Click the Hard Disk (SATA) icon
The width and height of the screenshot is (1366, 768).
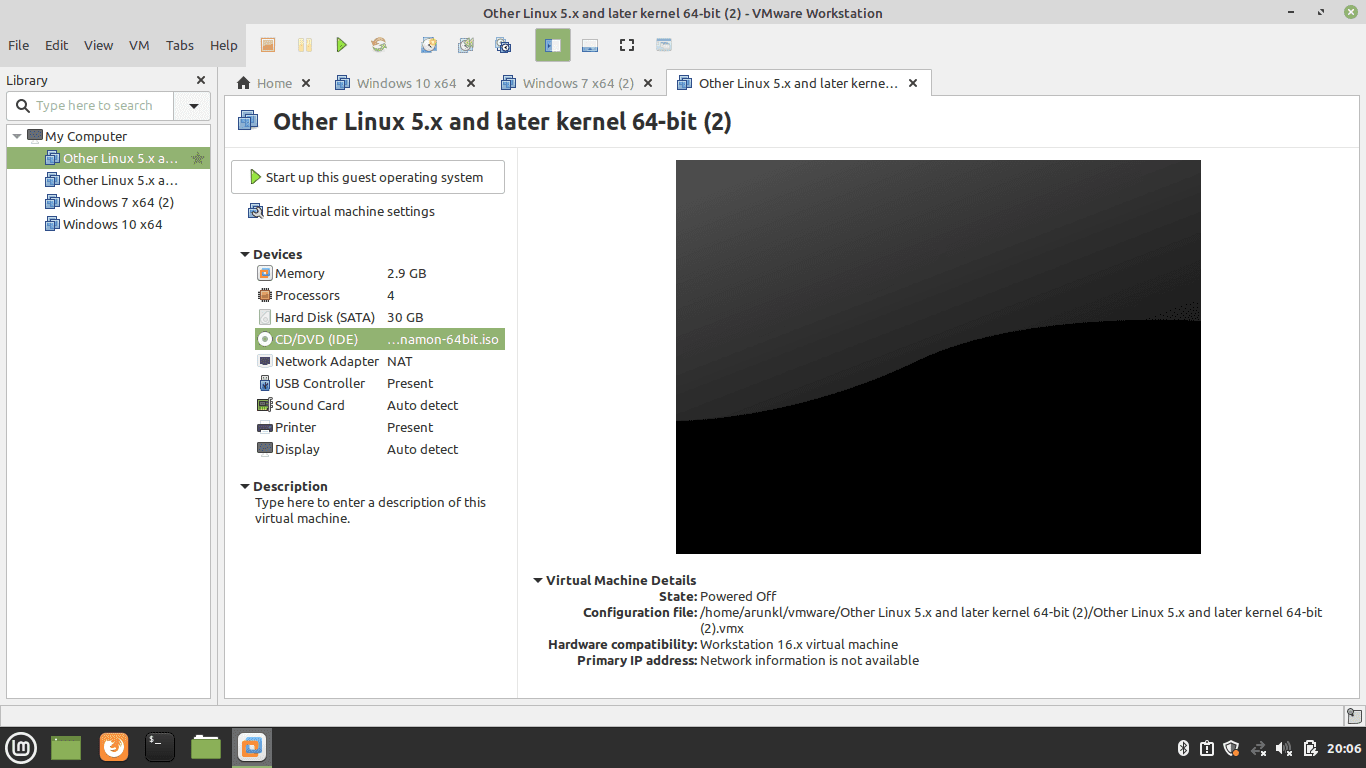coord(265,317)
